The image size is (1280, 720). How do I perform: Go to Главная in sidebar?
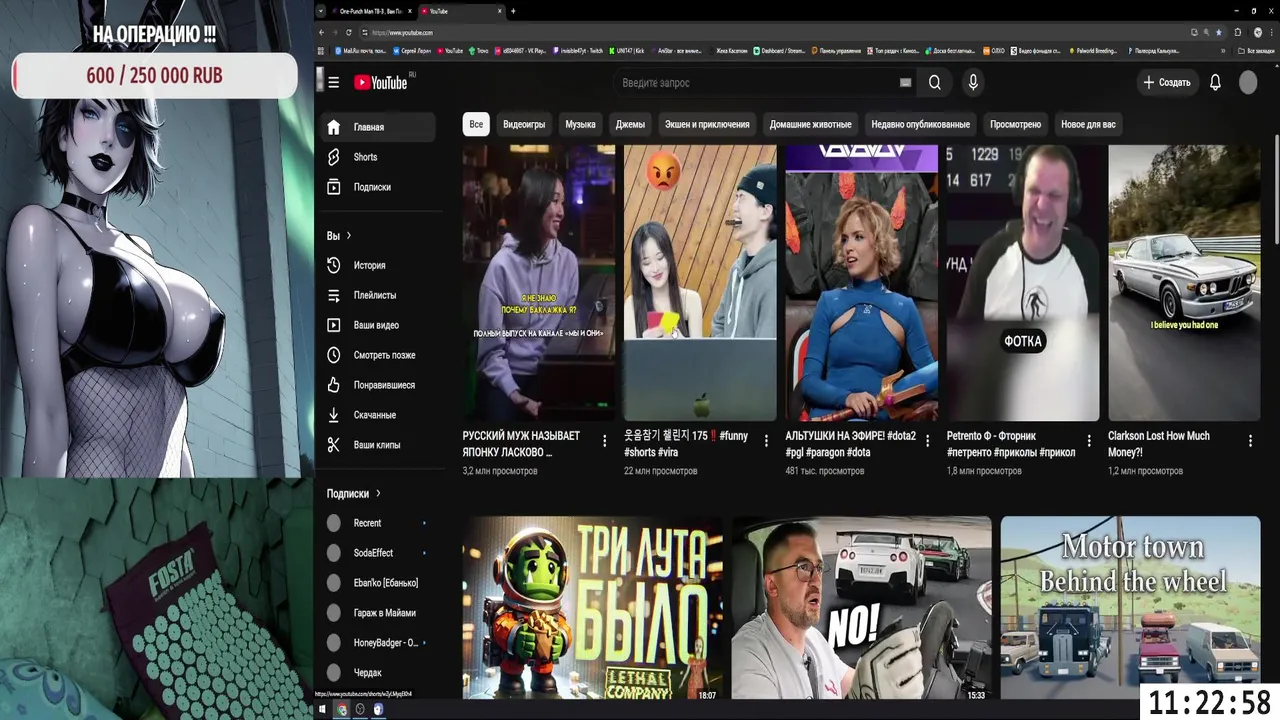(x=380, y=127)
